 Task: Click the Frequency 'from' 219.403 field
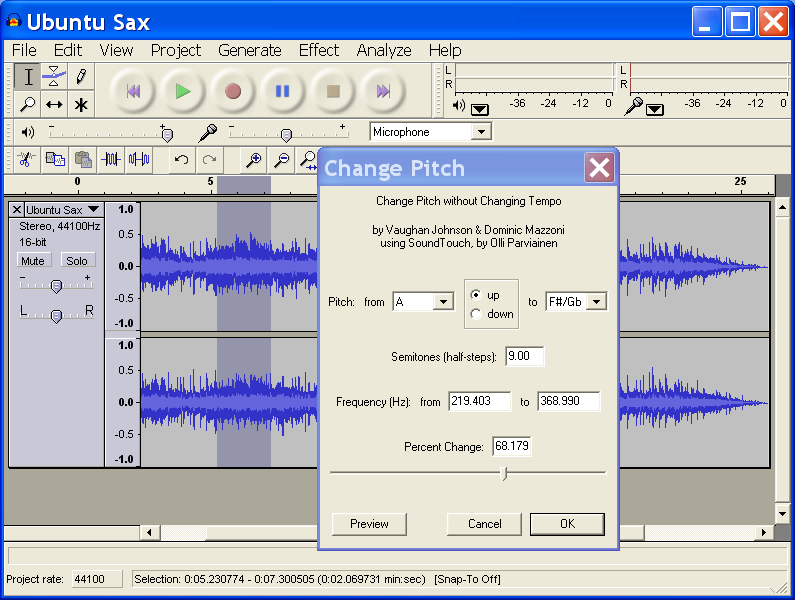(480, 401)
